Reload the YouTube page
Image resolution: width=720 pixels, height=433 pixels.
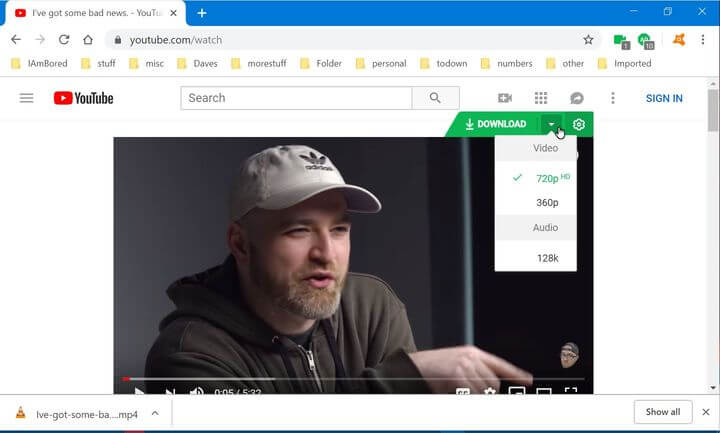64,40
